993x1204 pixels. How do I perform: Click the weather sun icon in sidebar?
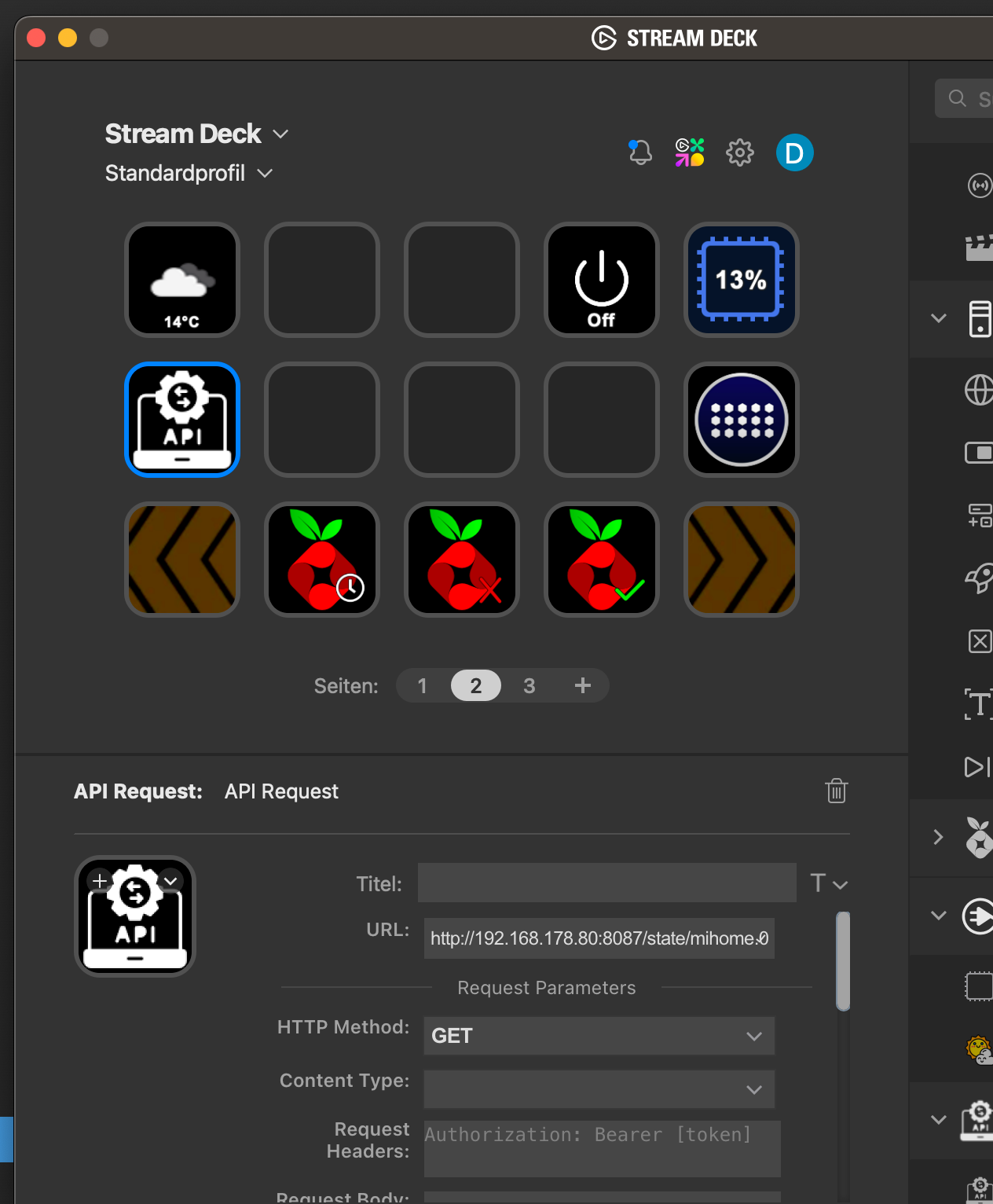[x=979, y=1049]
